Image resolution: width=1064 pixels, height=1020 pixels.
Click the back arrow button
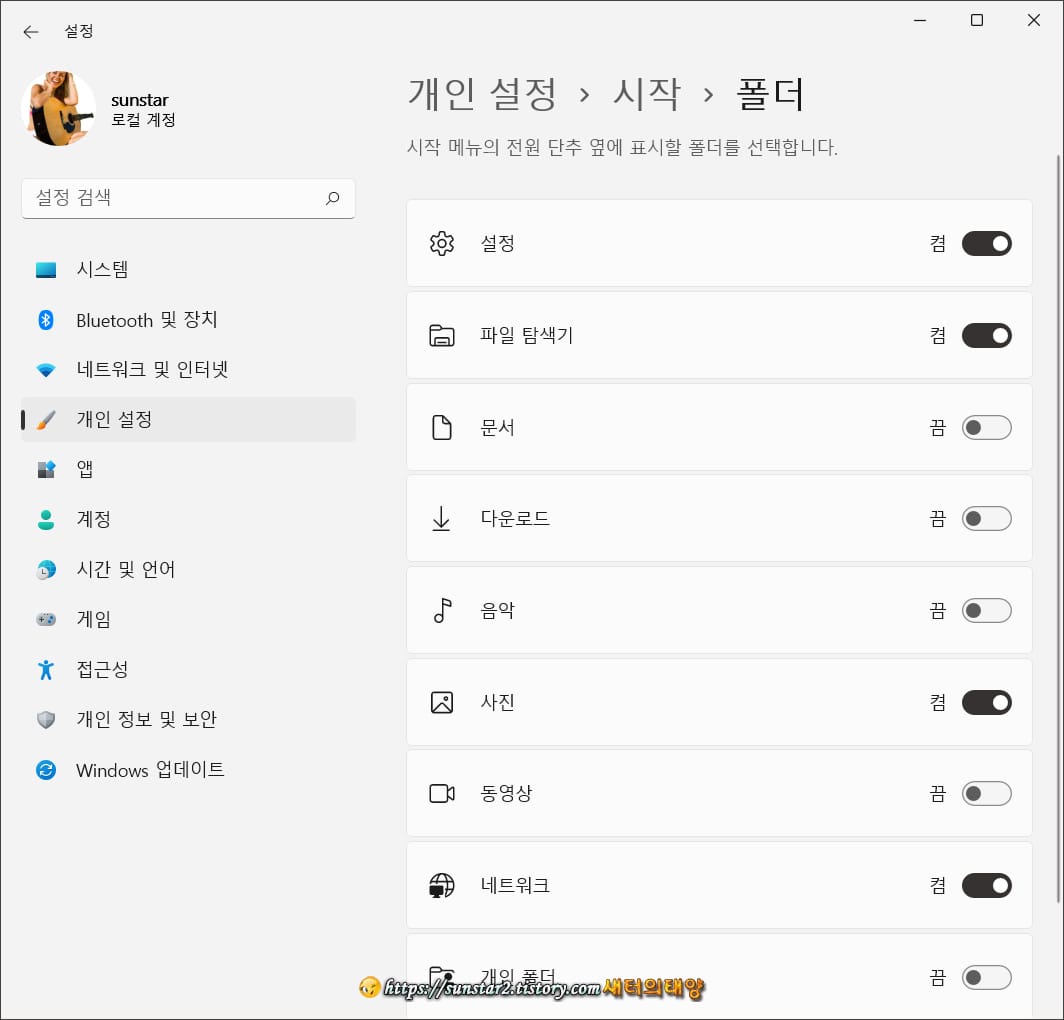[30, 32]
